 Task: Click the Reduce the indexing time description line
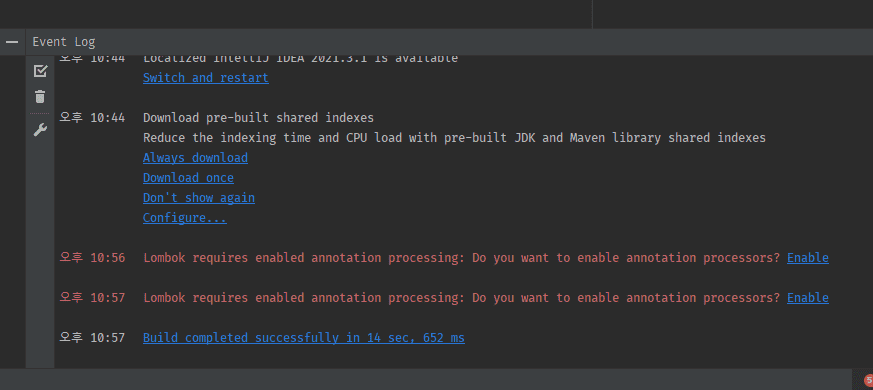pos(454,138)
